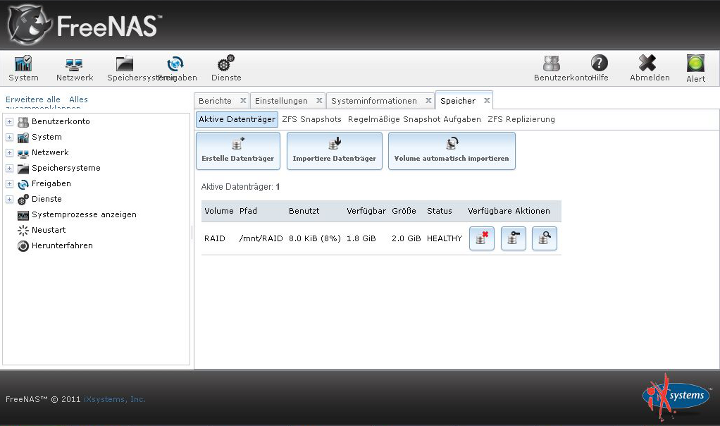Close the Systeminformationen tab
720x426 pixels.
428,100
